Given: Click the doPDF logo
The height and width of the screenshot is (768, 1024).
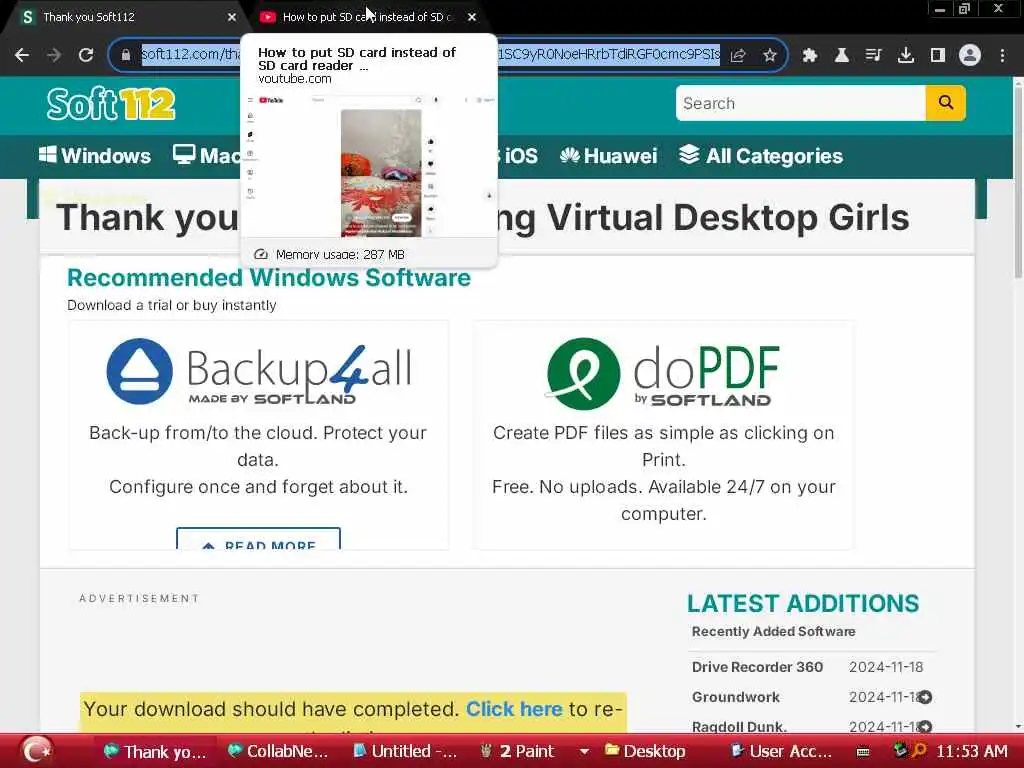Looking at the screenshot, I should 663,374.
